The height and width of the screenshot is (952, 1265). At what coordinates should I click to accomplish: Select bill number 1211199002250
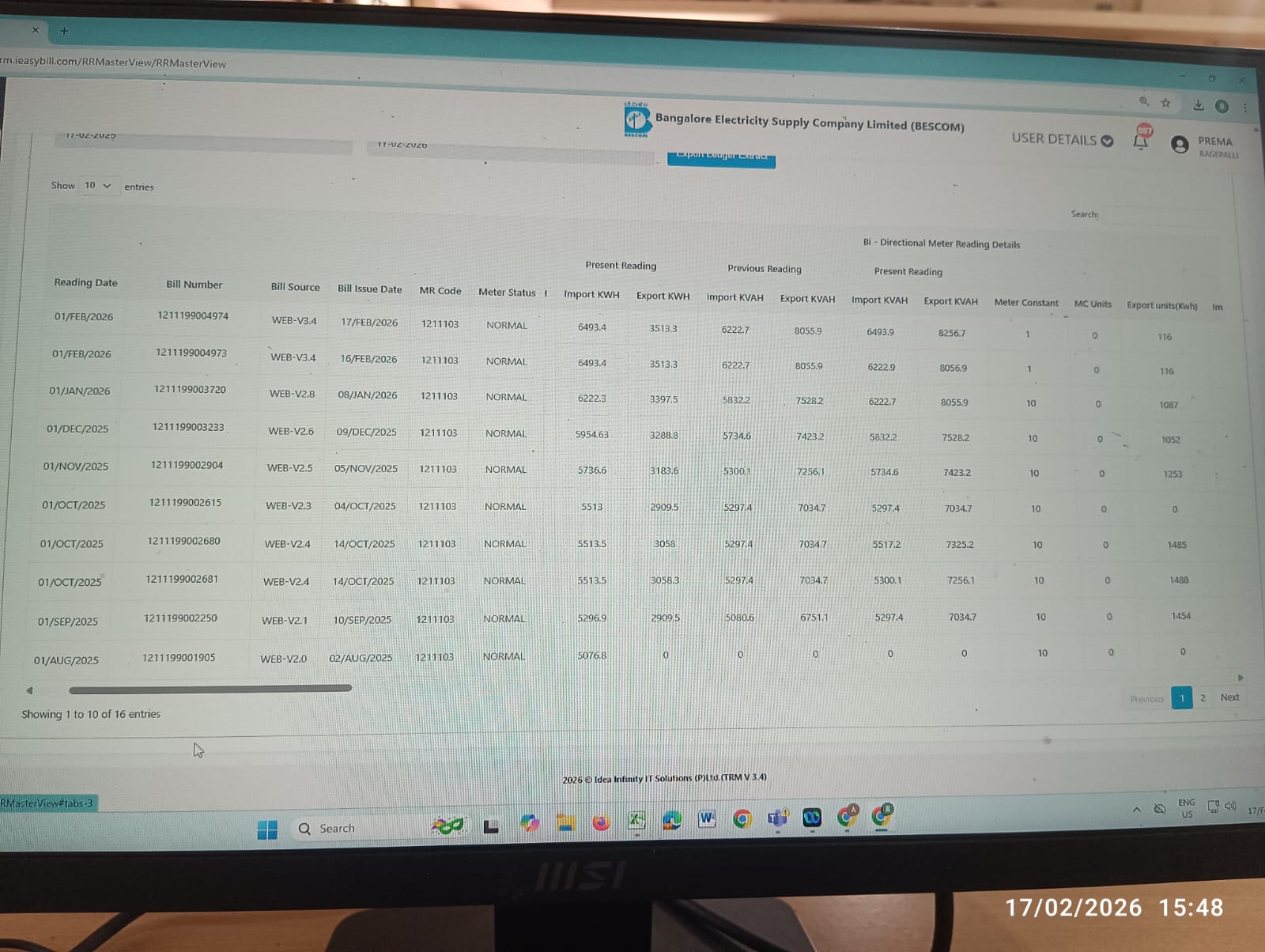point(180,618)
